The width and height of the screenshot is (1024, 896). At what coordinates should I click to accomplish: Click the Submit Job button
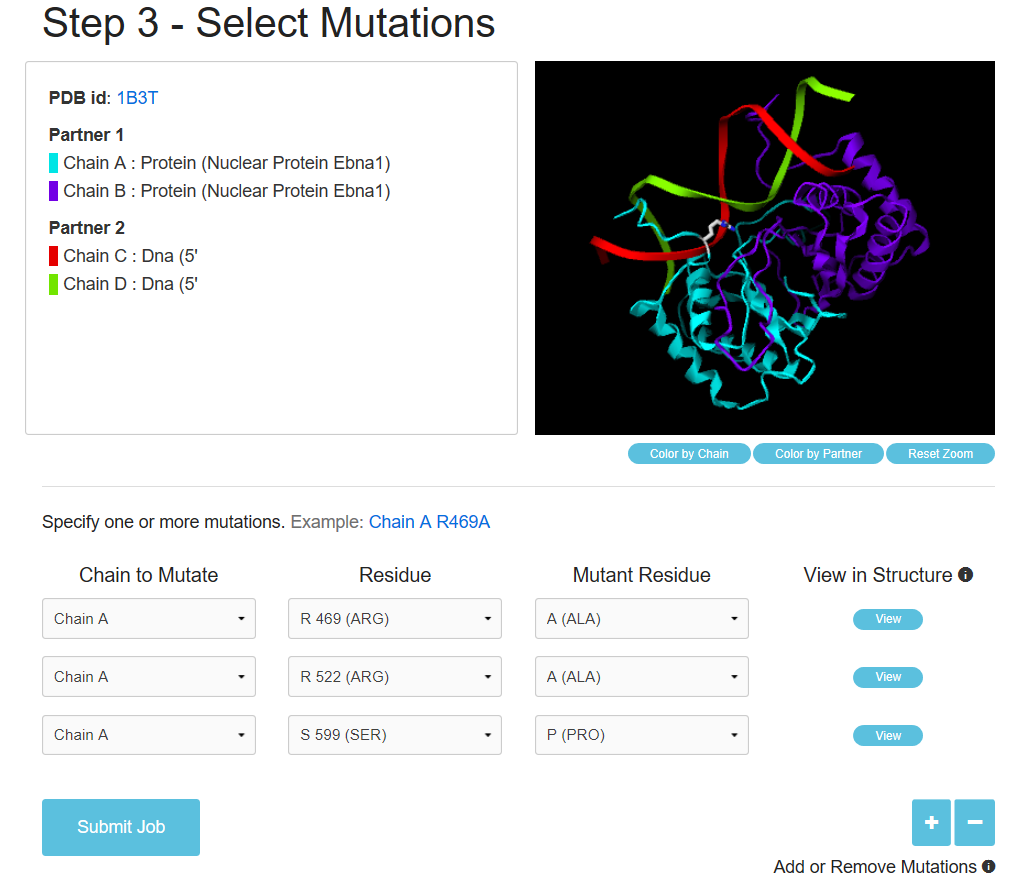[121, 827]
